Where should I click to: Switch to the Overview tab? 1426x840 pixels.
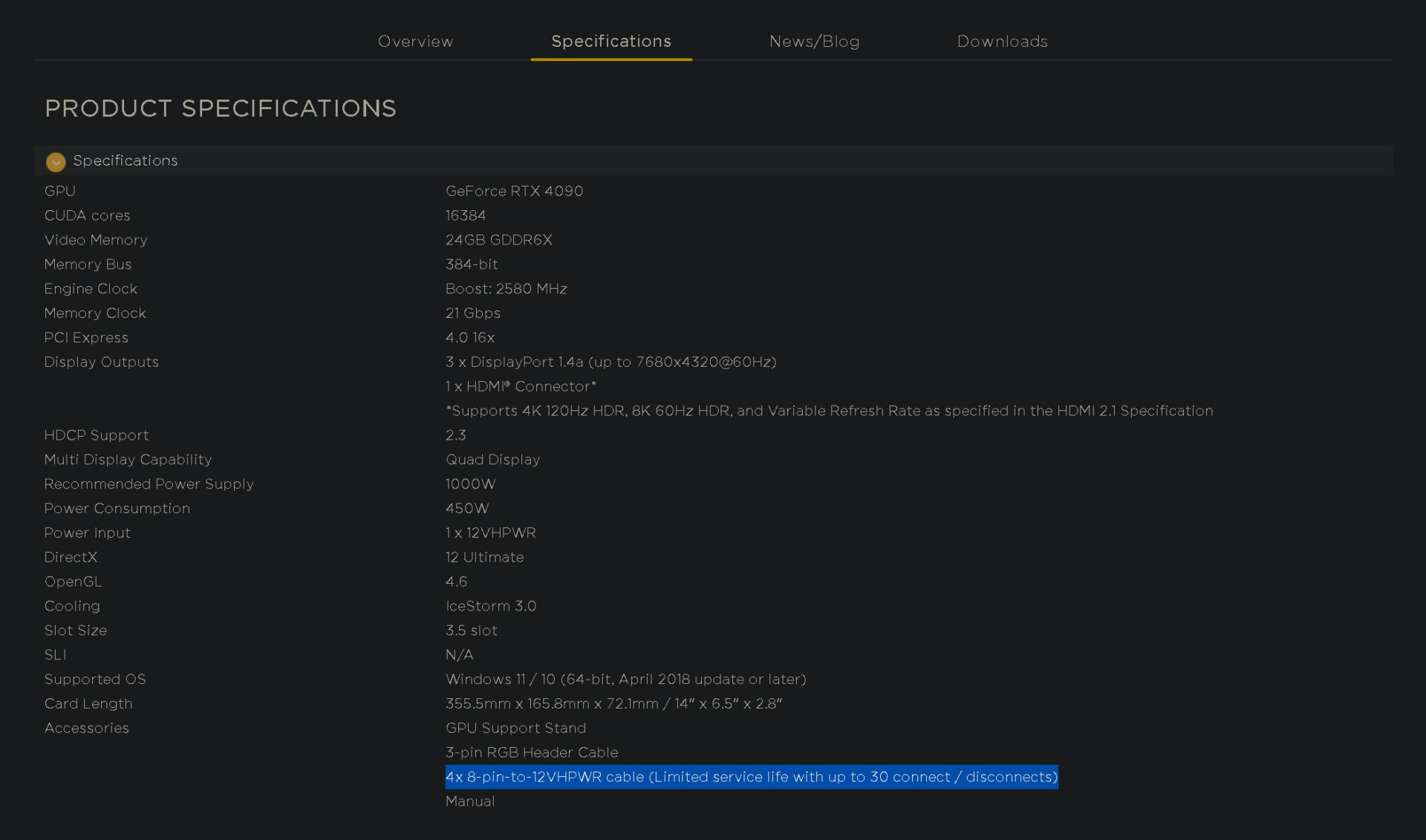[415, 41]
